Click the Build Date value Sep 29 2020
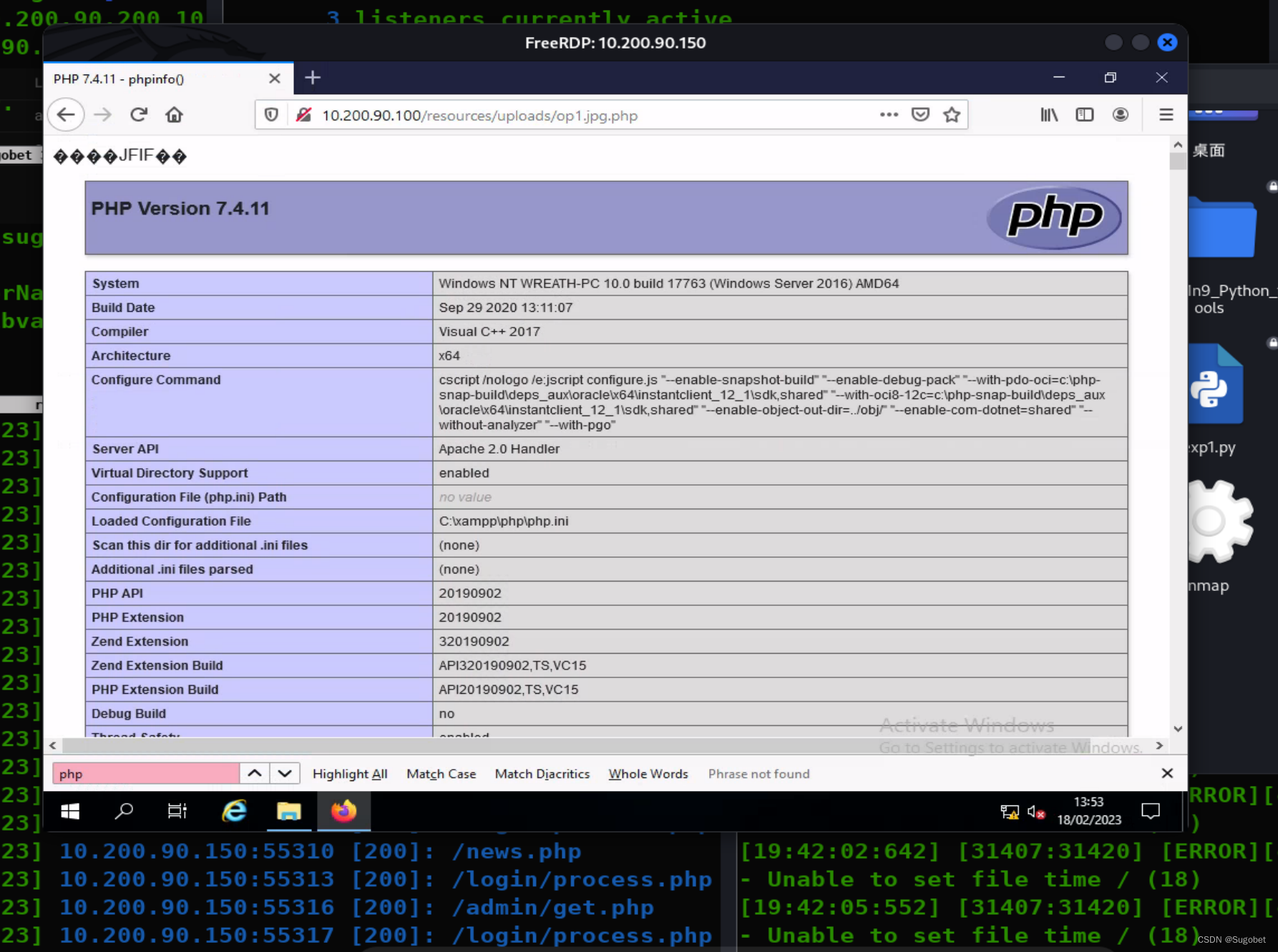The image size is (1278, 952). click(506, 308)
